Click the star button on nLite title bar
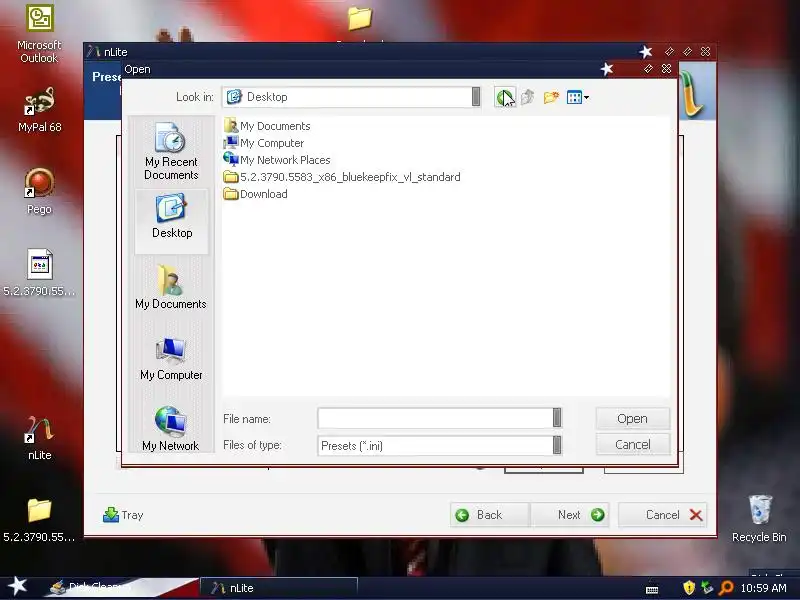 (x=645, y=52)
